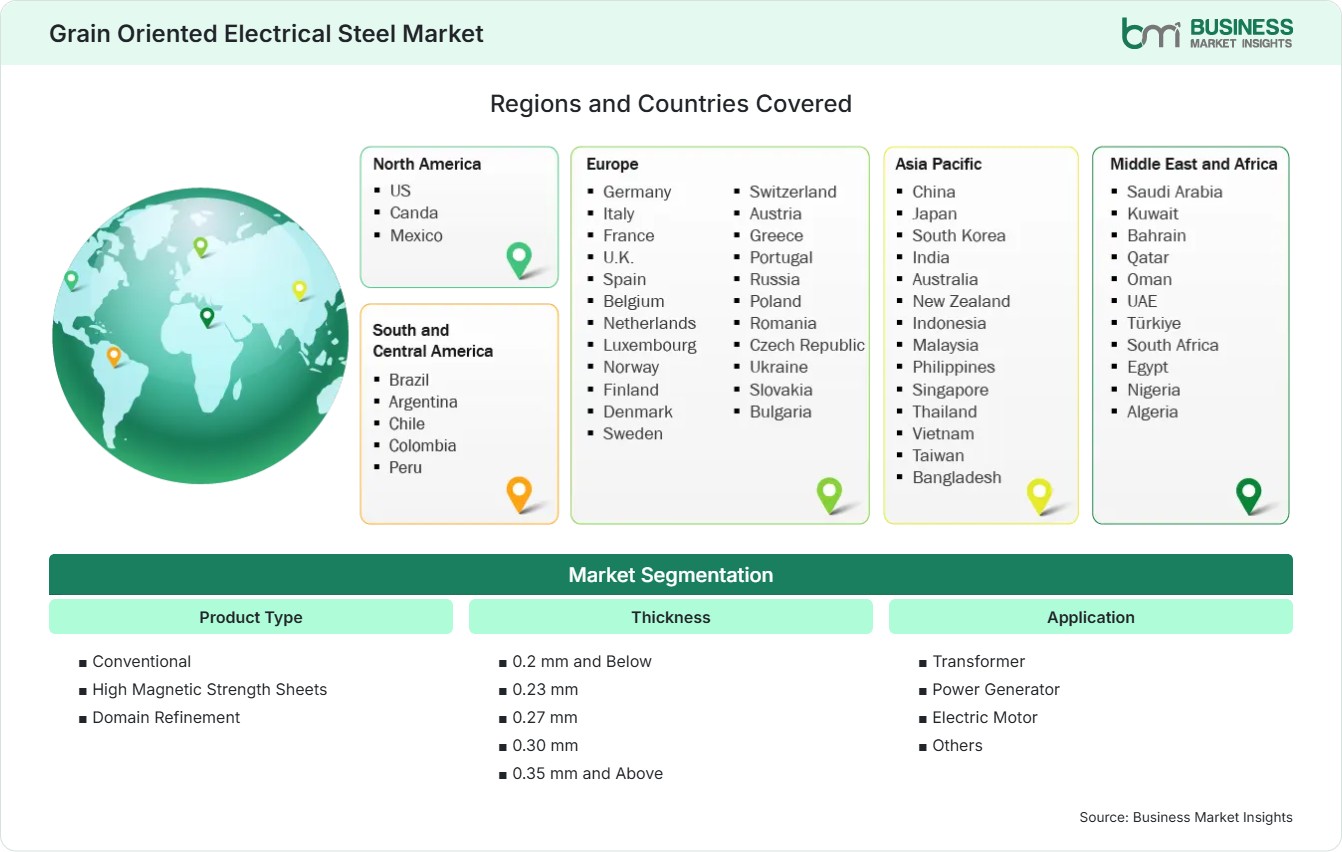Screen dimensions: 1342x852
Task: Click 'Bangladesh' in Asia Pacific list
Action: point(957,477)
